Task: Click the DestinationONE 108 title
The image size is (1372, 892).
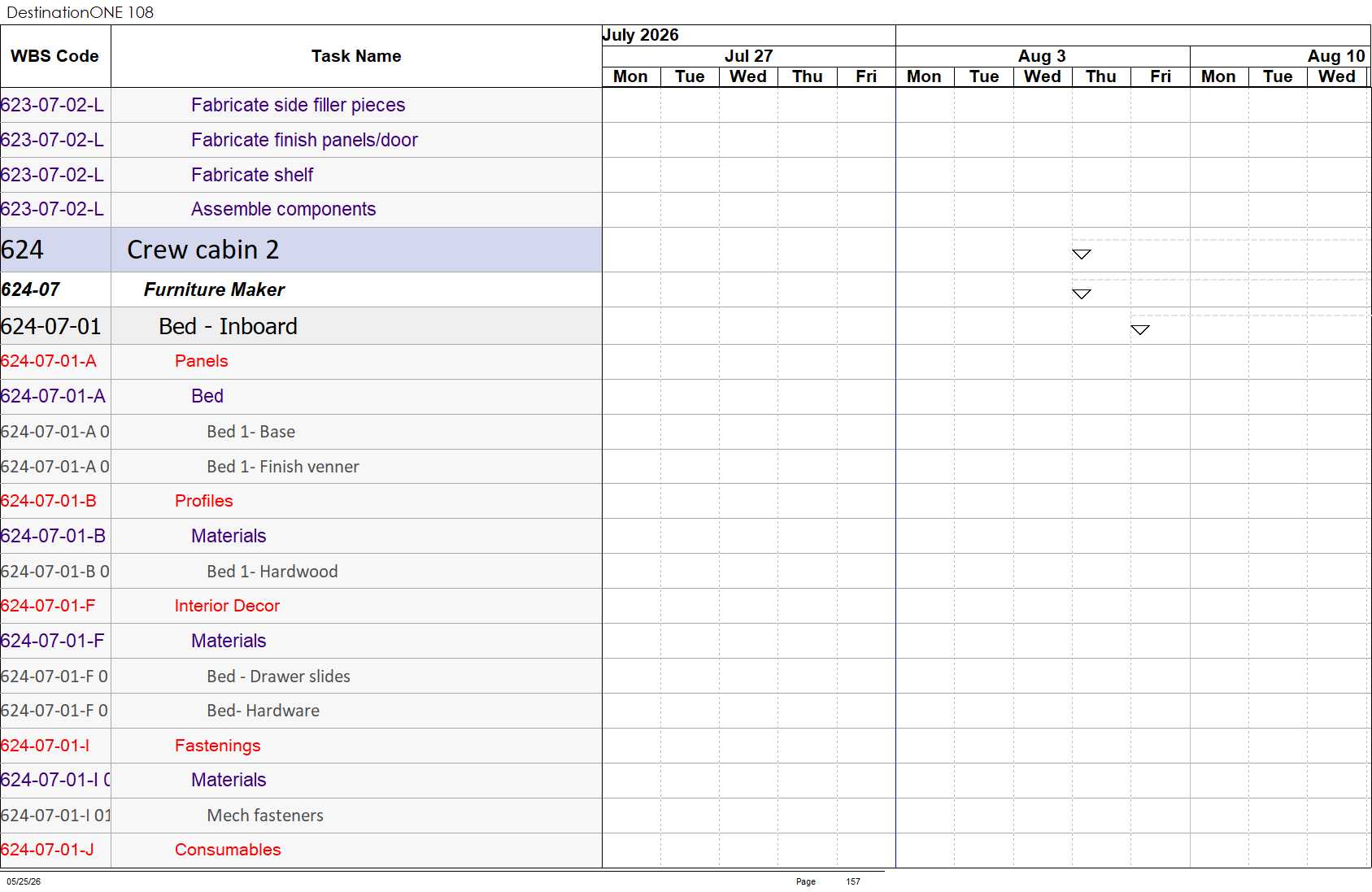Action: pos(80,12)
